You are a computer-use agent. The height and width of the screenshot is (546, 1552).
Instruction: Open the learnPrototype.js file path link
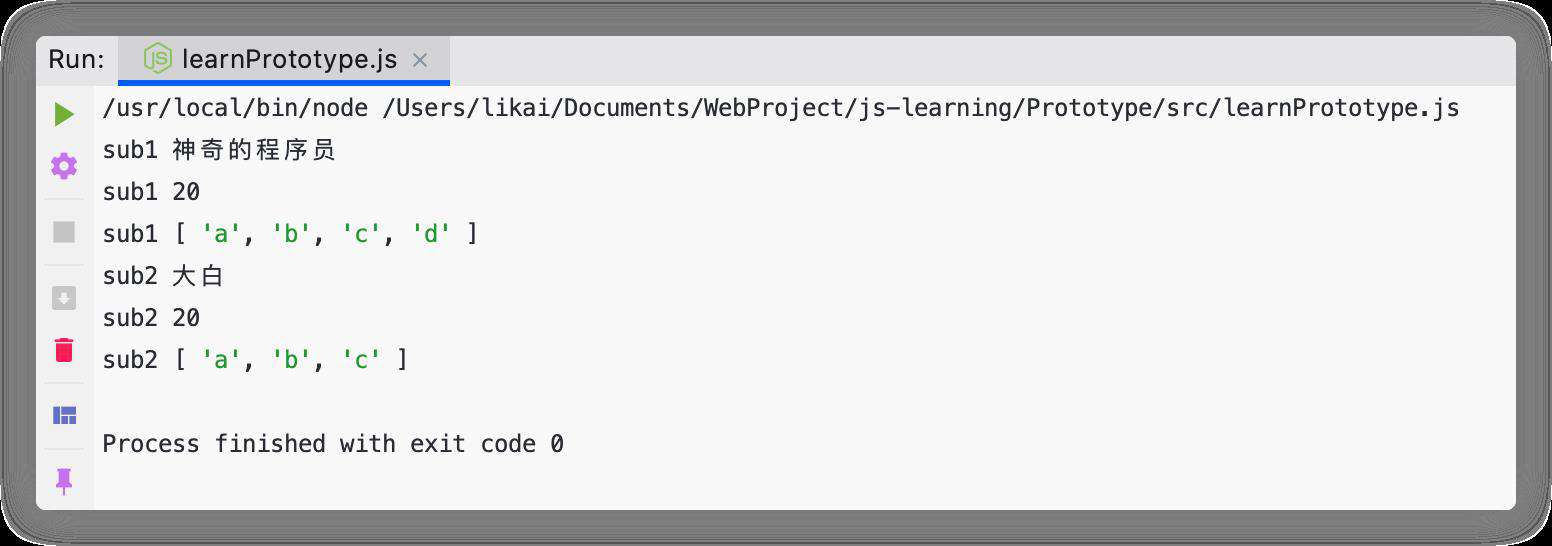click(921, 108)
